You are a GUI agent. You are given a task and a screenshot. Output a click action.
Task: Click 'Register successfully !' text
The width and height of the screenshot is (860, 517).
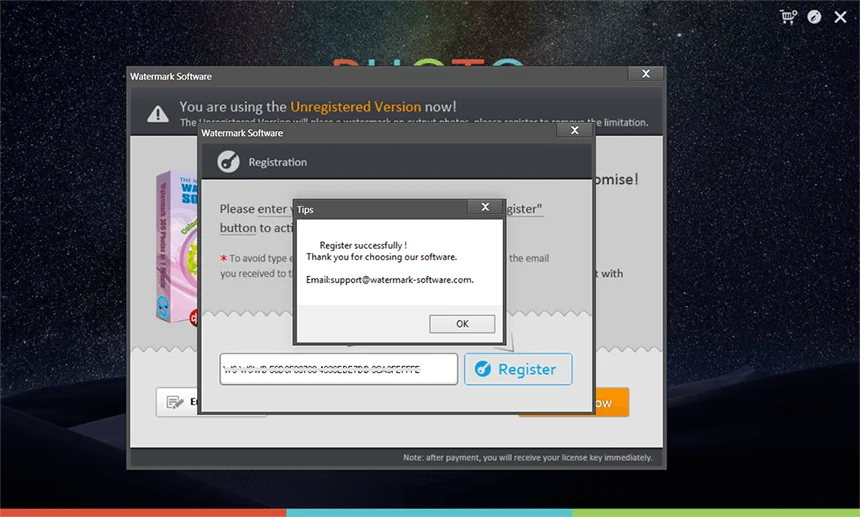pyautogui.click(x=363, y=245)
